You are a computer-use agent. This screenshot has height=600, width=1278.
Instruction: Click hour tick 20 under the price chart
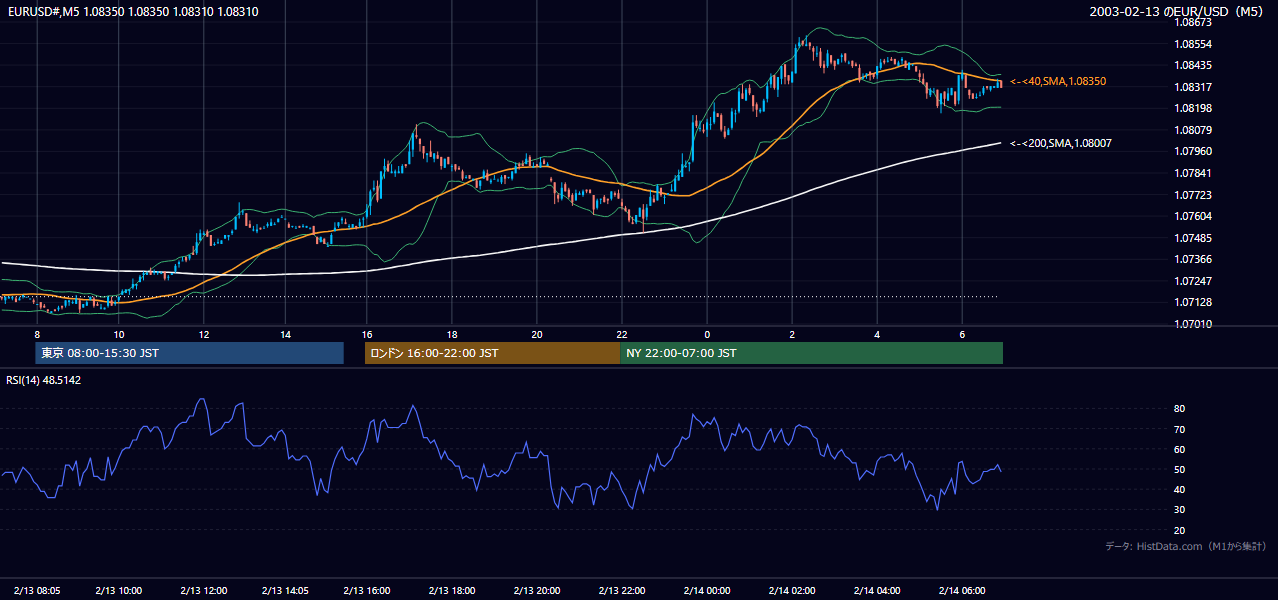[x=537, y=334]
